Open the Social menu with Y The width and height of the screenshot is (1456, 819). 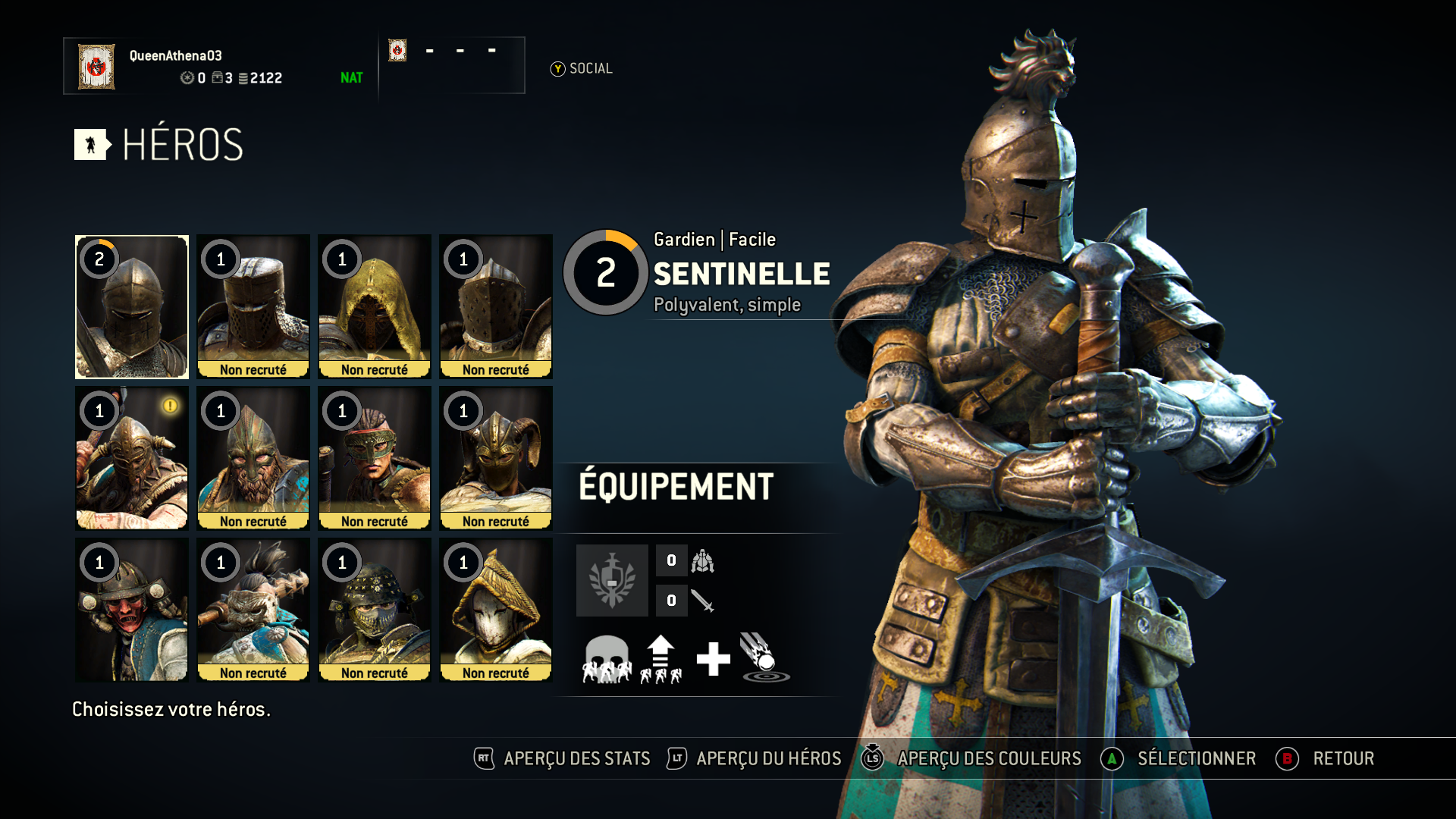tap(582, 69)
